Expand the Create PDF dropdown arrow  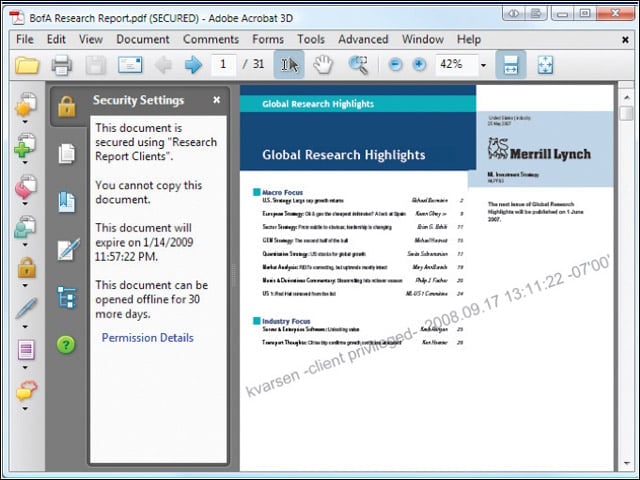(x=25, y=122)
